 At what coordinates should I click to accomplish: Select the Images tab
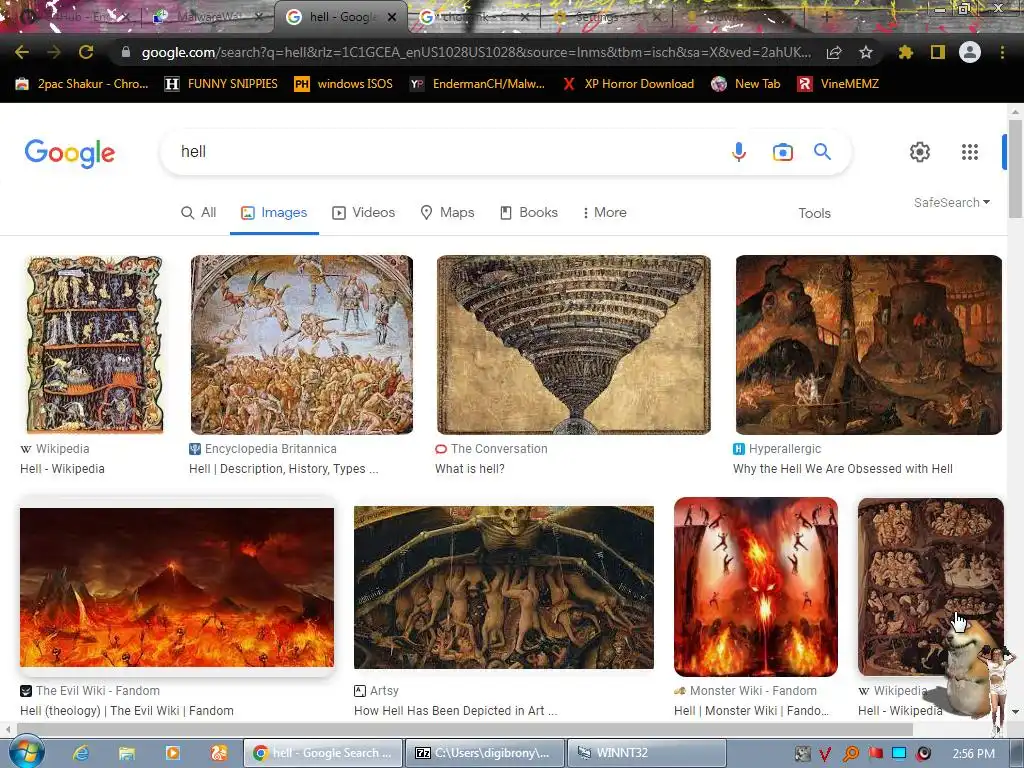pyautogui.click(x=274, y=213)
